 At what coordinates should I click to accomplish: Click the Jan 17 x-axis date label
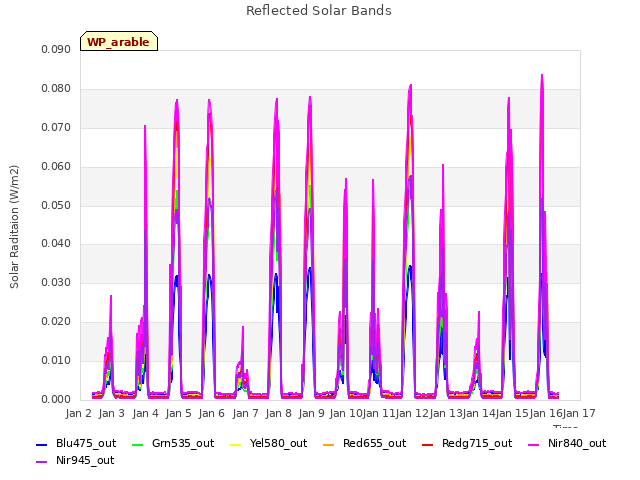(579, 413)
